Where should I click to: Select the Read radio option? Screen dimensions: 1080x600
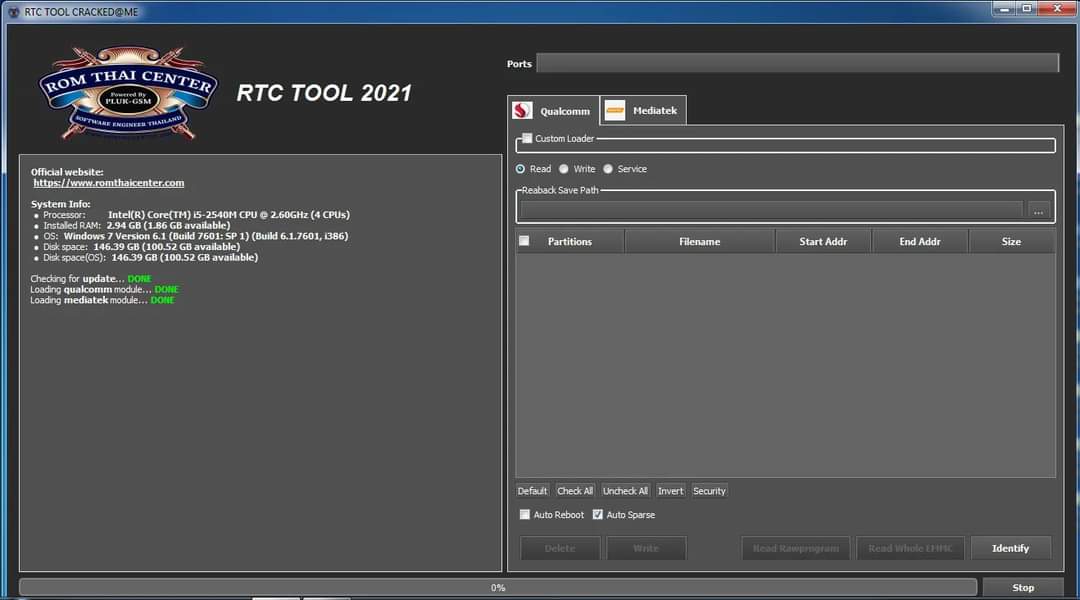pos(520,169)
